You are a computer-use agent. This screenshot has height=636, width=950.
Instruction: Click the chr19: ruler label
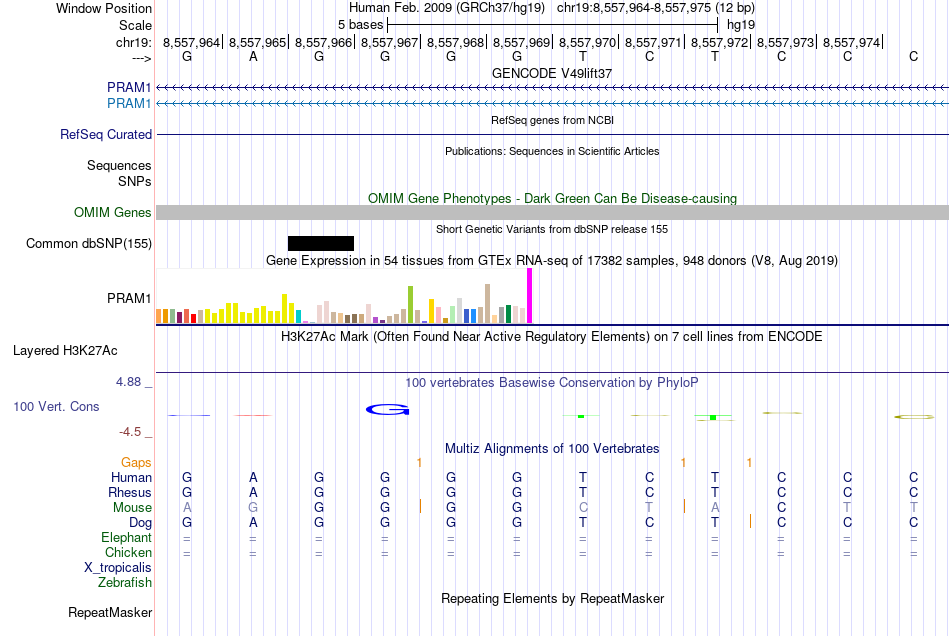133,42
